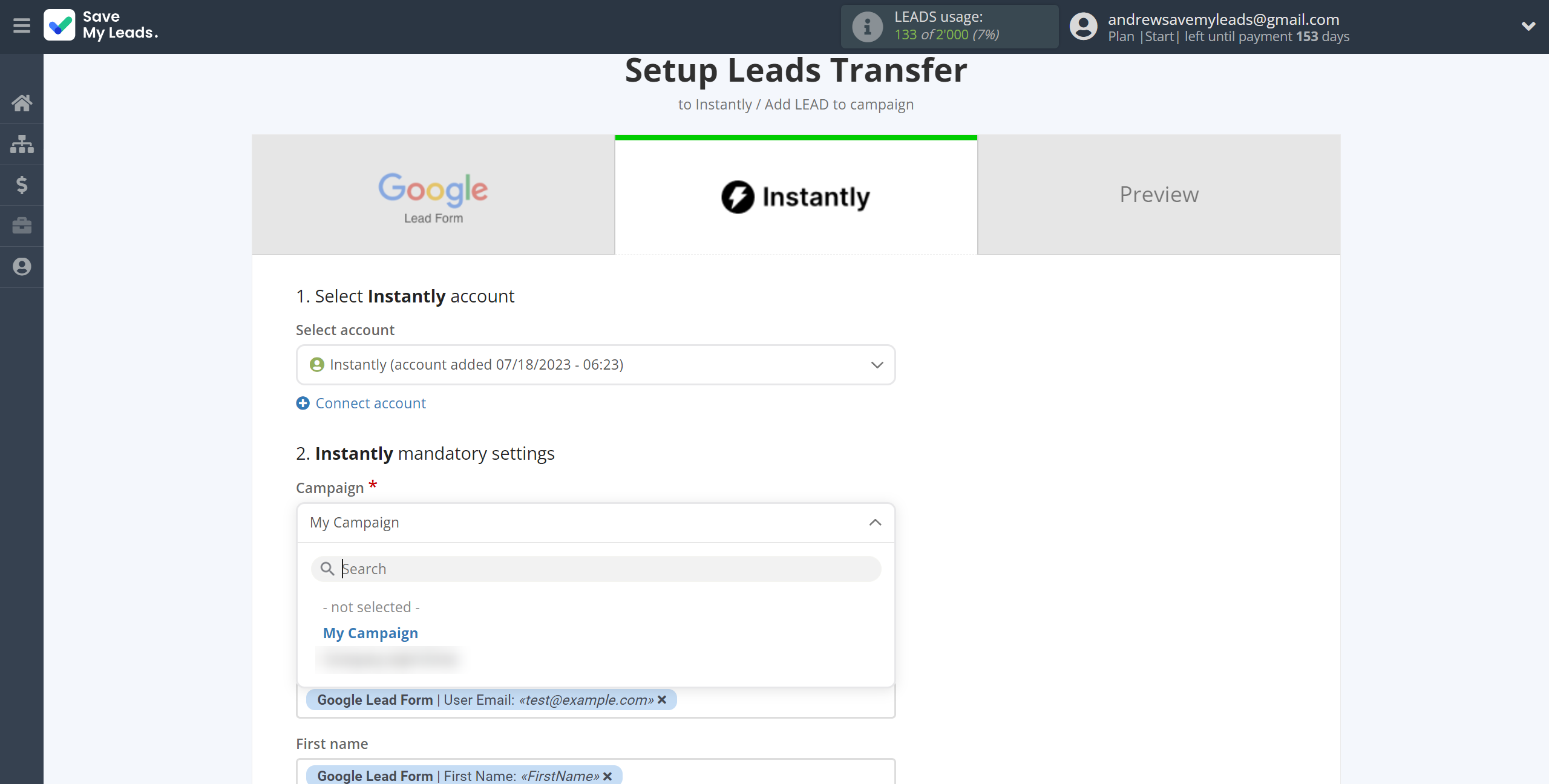Screen dimensions: 1549x784
Task: Remove First Name tag with its X
Action: 607,776
